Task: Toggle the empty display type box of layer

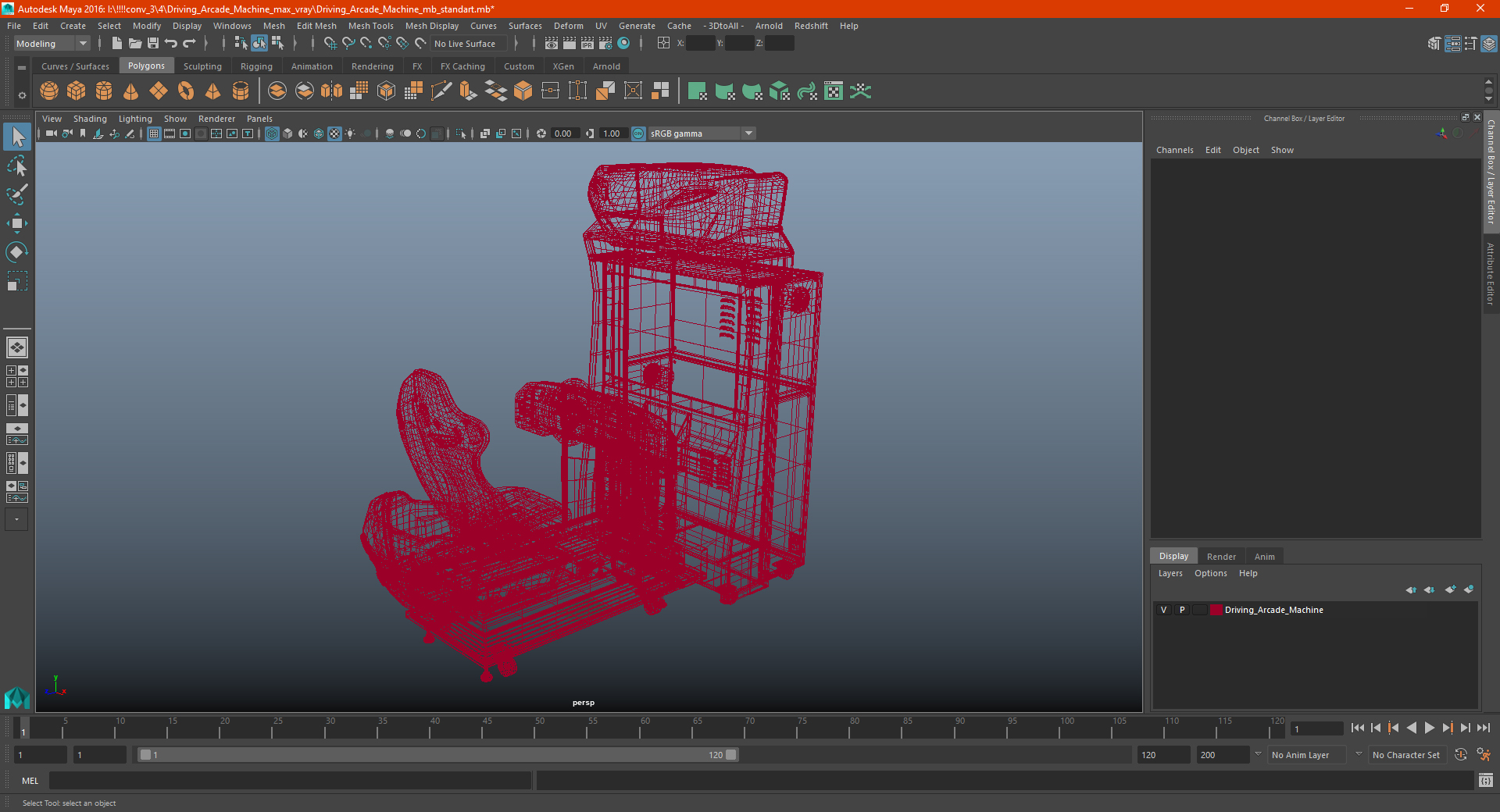Action: 1200,610
